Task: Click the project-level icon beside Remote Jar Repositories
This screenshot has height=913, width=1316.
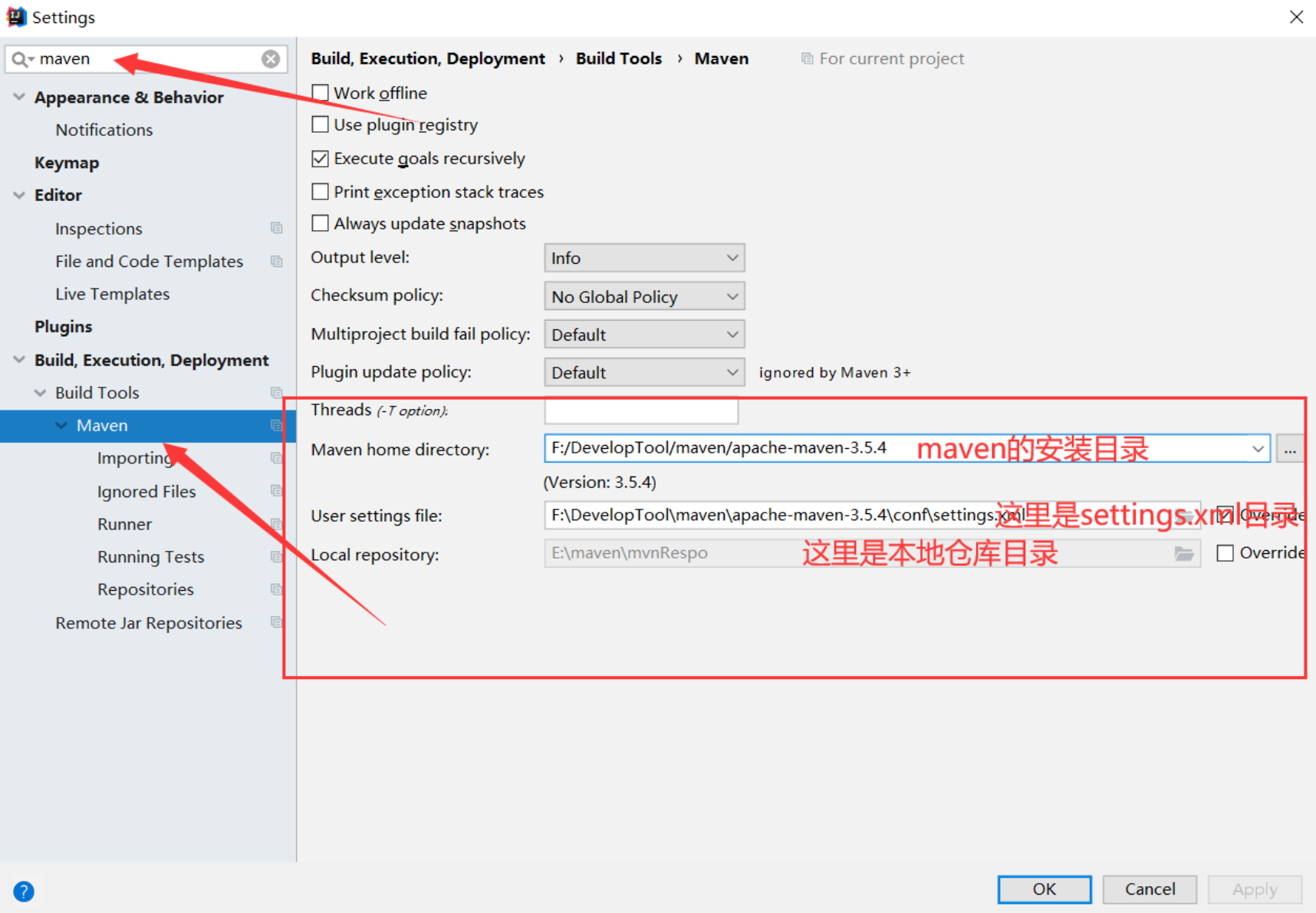Action: 277,622
